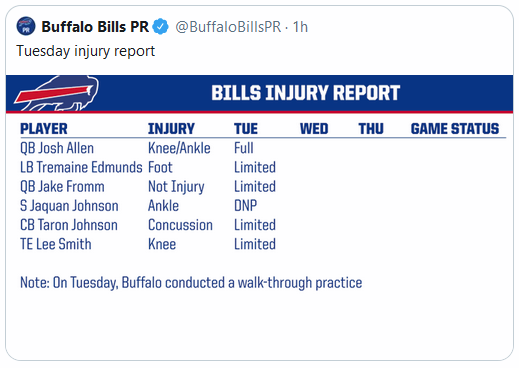
Task: Click the Concussion injury for Taron Johnson
Action: tap(180, 225)
